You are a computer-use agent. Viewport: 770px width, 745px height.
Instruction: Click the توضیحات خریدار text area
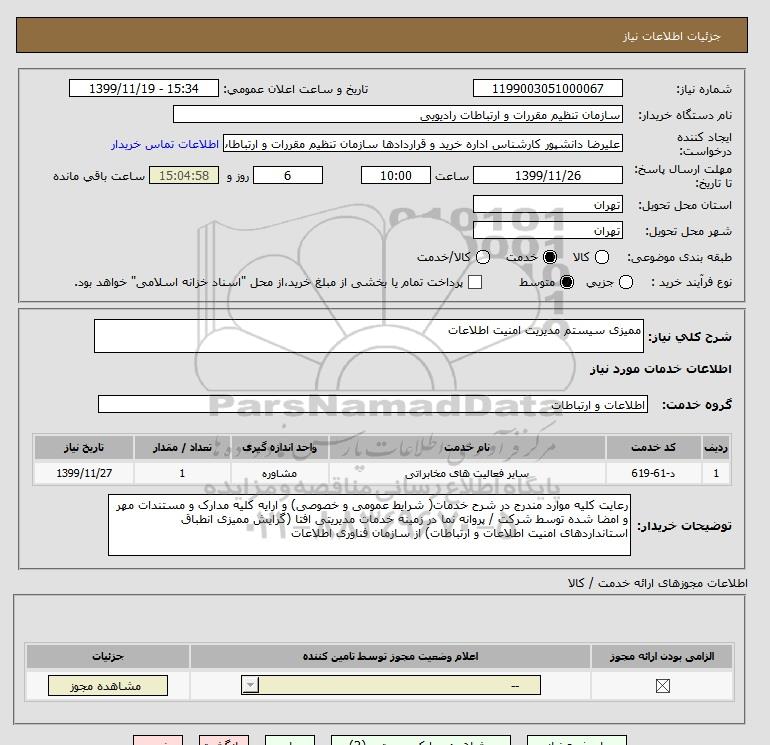(369, 525)
